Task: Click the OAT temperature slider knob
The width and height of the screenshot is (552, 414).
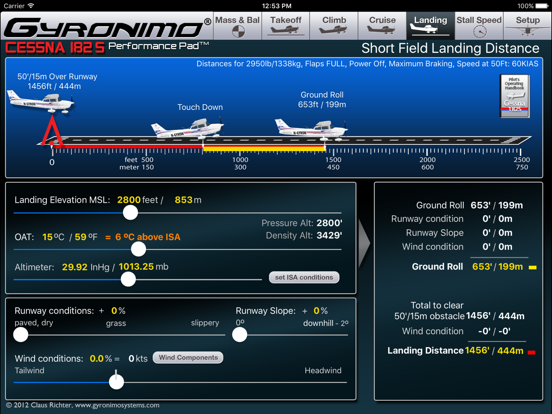Action: click(x=138, y=249)
